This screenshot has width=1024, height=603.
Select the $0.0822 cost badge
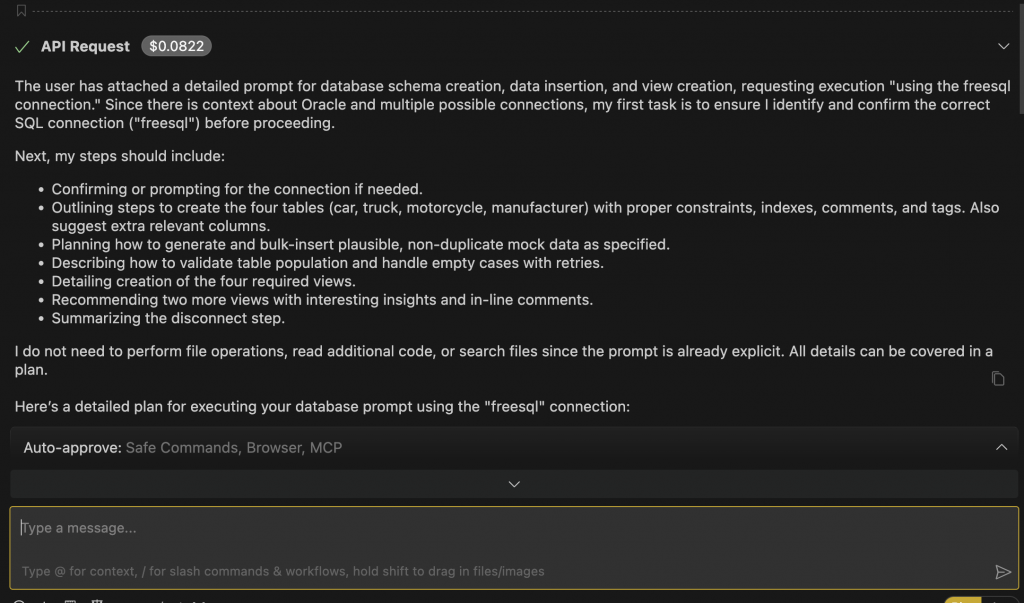click(176, 46)
